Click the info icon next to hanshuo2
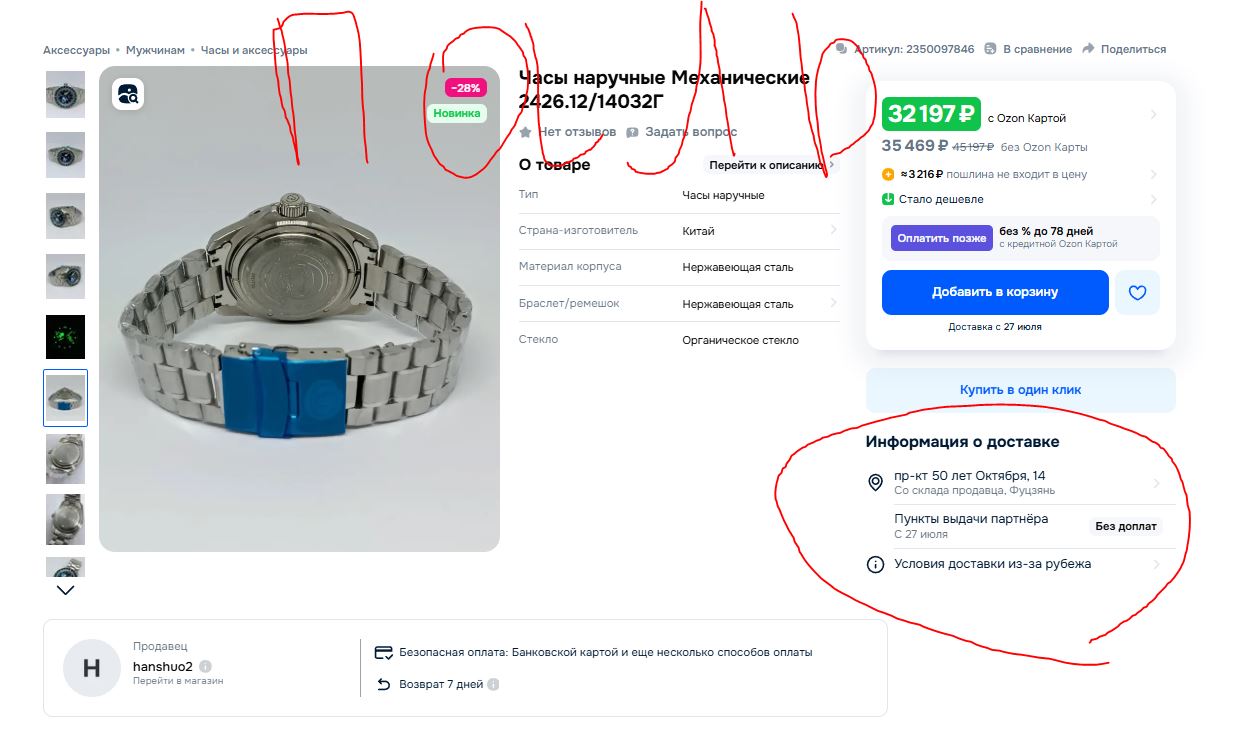This screenshot has height=742, width=1248. click(x=205, y=666)
